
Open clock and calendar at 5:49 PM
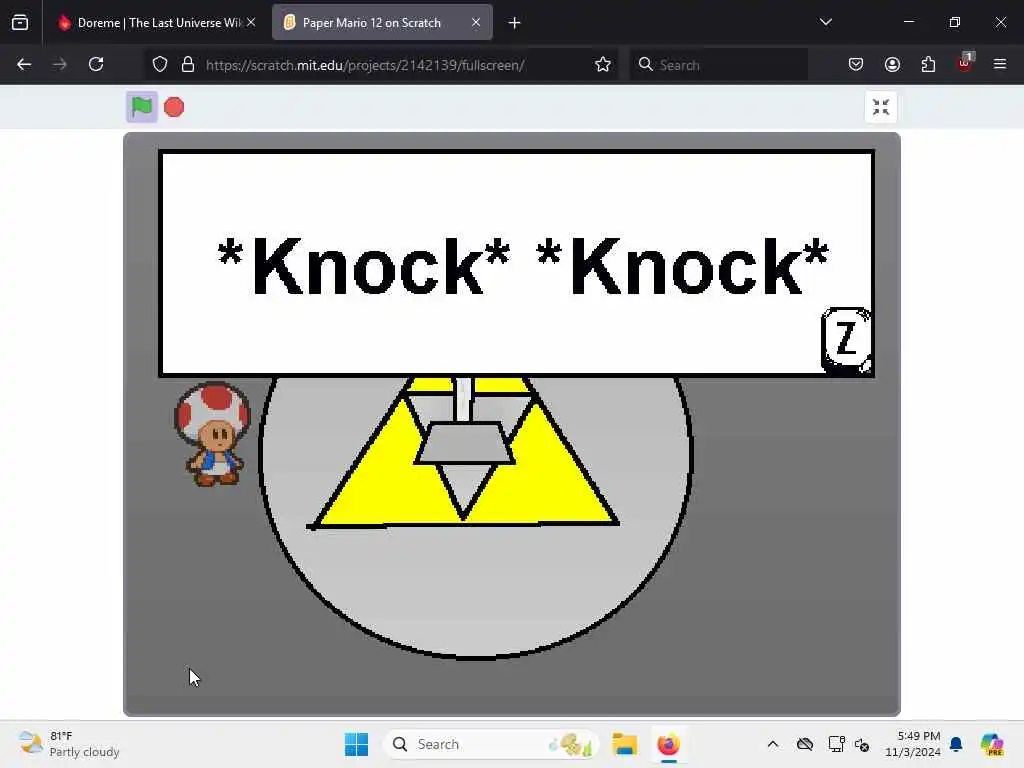click(913, 744)
